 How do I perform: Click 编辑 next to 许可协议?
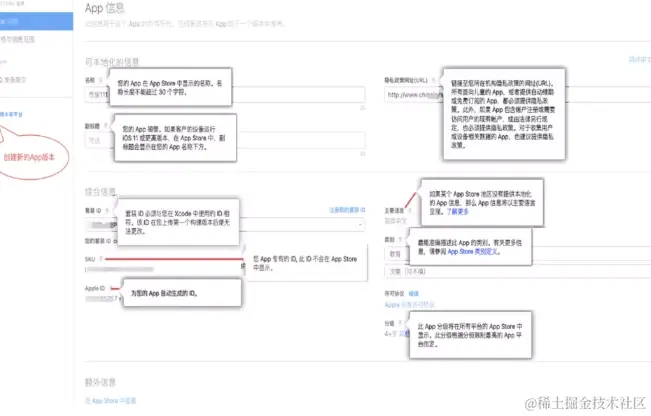[414, 294]
